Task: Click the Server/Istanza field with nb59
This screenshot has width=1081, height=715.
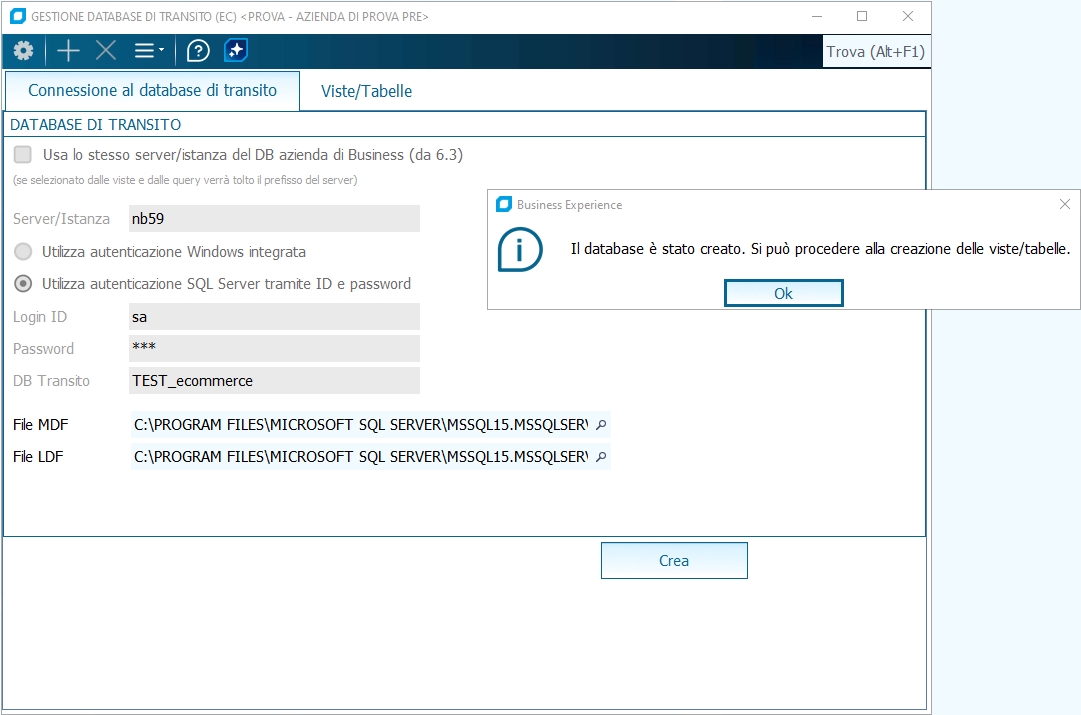Action: [x=274, y=219]
